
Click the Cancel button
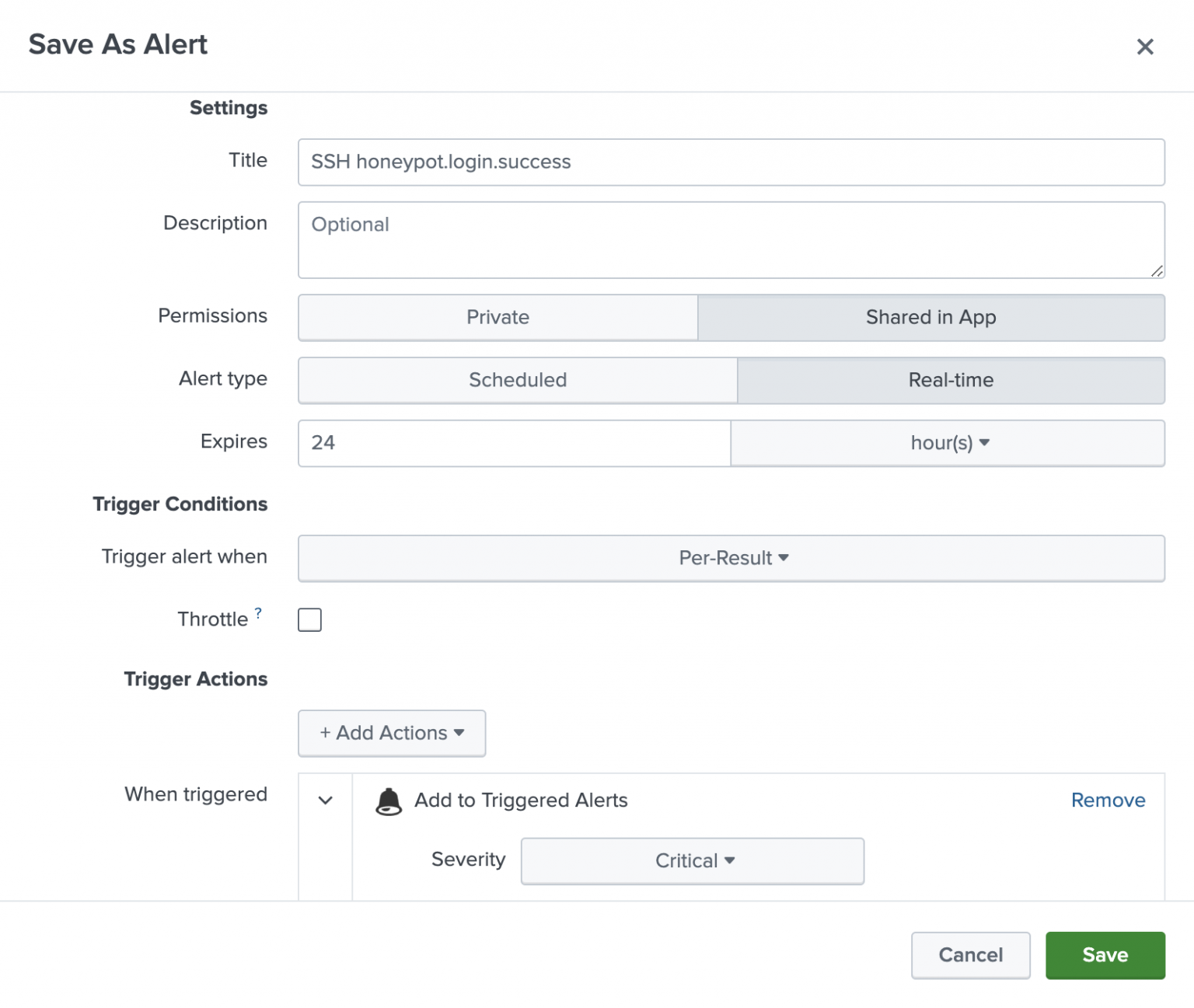coord(970,955)
